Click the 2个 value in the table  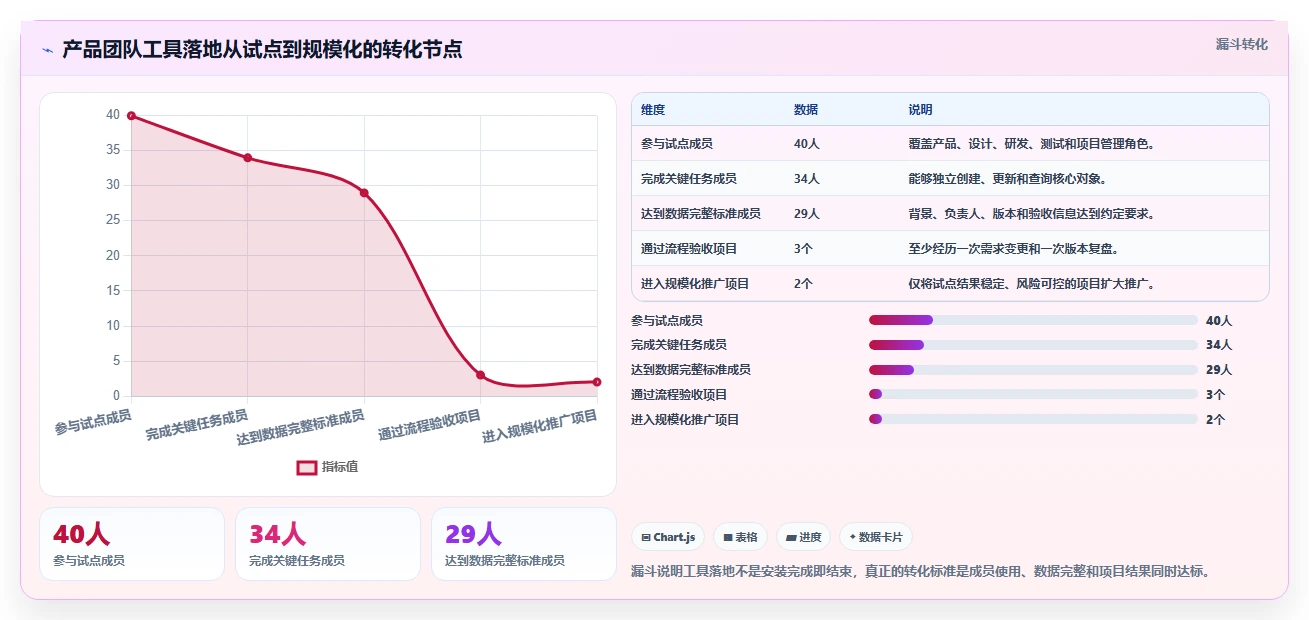803,284
